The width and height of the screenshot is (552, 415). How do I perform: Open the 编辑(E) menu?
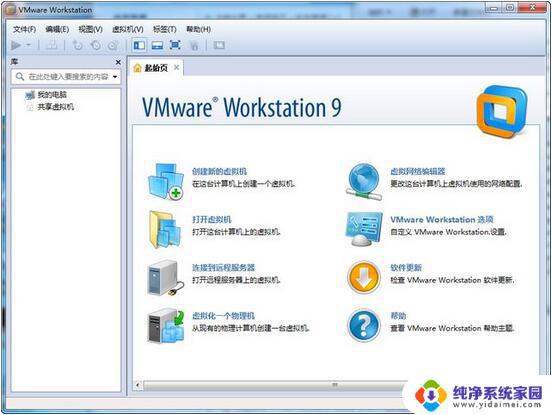pyautogui.click(x=57, y=29)
